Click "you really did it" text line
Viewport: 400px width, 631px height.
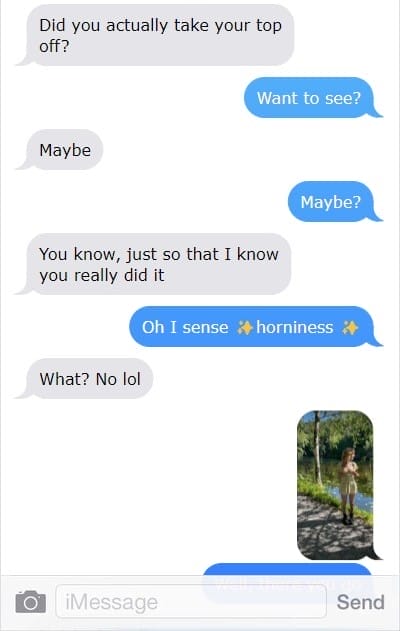102,276
